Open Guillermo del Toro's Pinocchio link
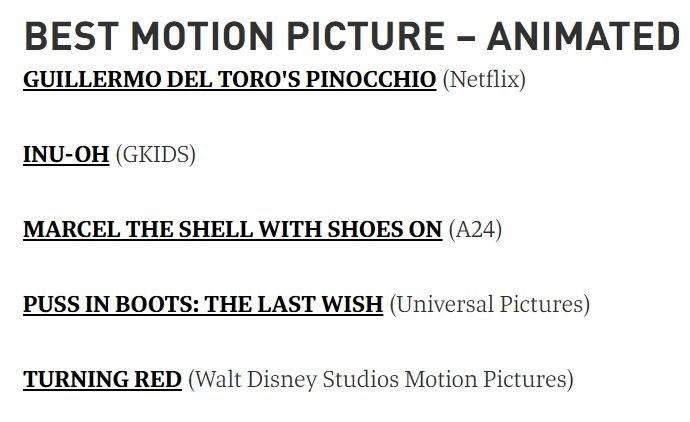The width and height of the screenshot is (690, 422). [229, 79]
